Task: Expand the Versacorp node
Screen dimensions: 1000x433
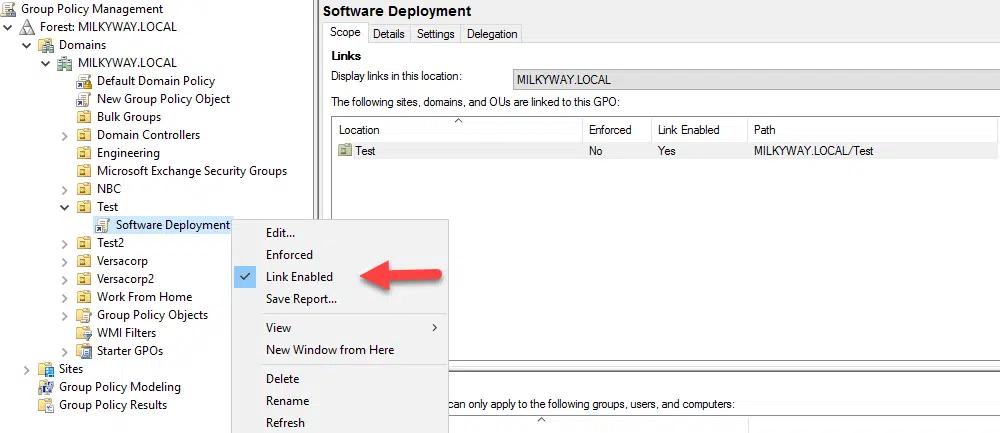Action: (64, 261)
